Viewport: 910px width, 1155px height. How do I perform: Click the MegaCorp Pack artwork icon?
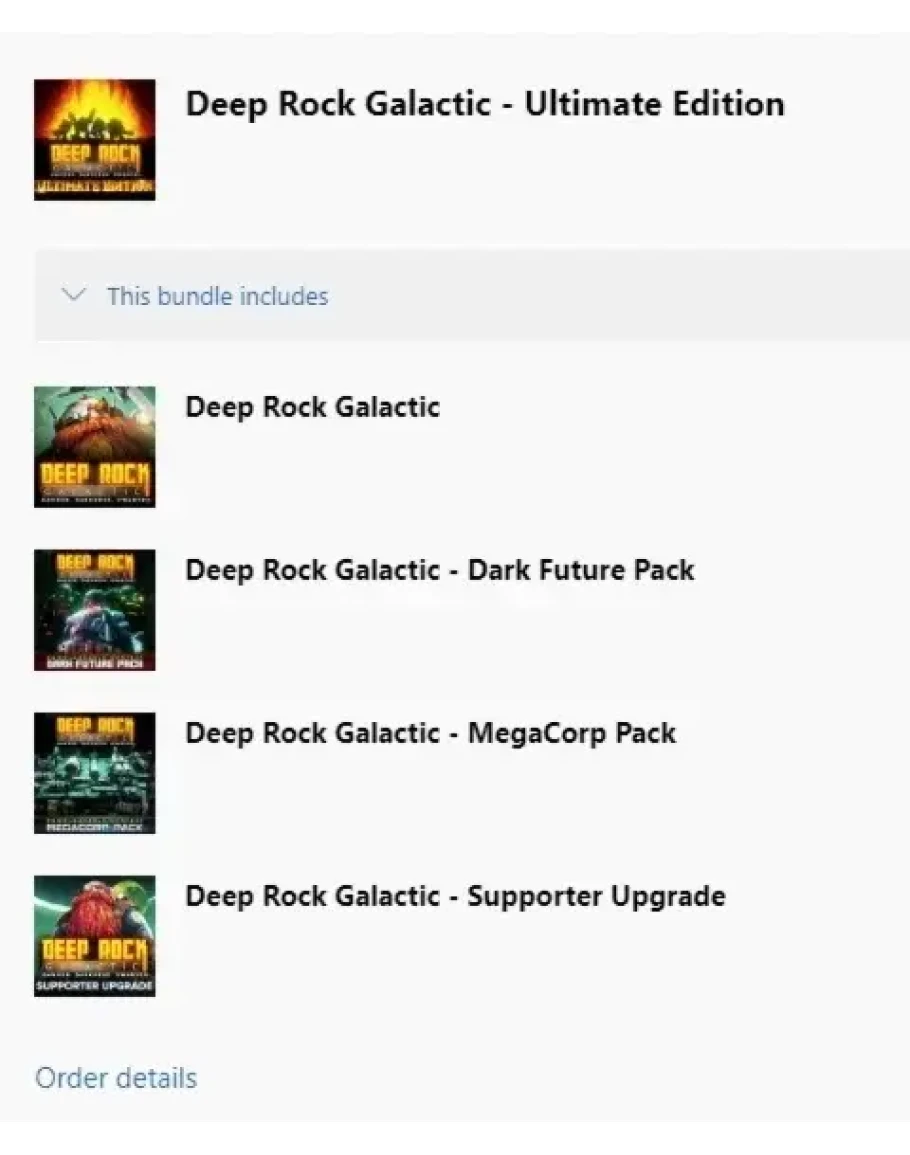pos(94,772)
